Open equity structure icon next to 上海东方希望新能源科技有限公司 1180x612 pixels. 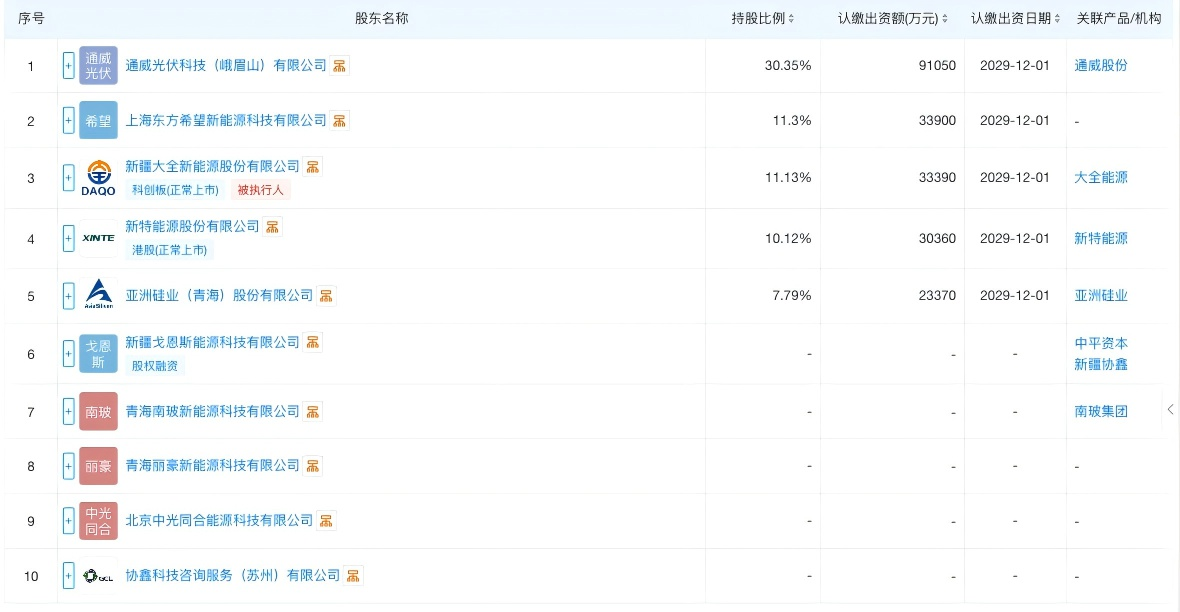click(340, 120)
